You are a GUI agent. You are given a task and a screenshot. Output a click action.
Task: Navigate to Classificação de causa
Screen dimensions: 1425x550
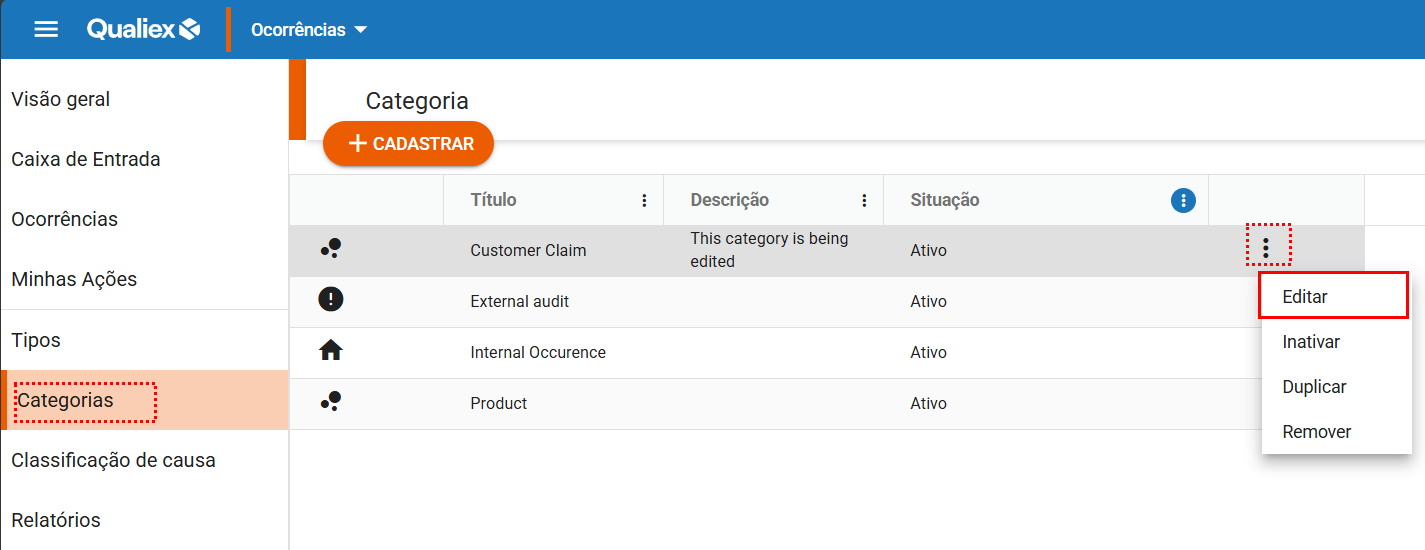click(x=113, y=460)
